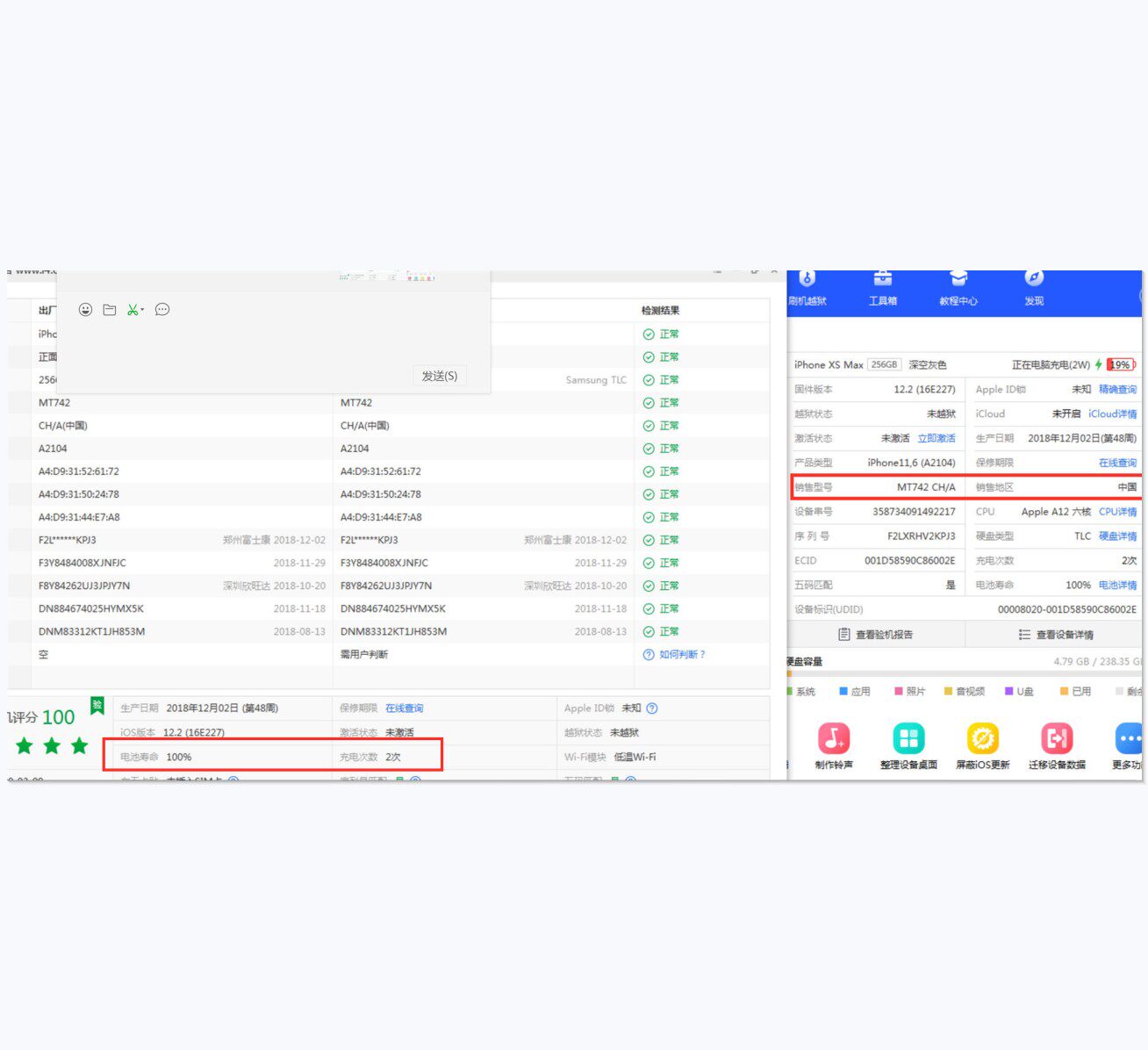
Task: Click the Samsung TLC cell
Action: click(596, 380)
